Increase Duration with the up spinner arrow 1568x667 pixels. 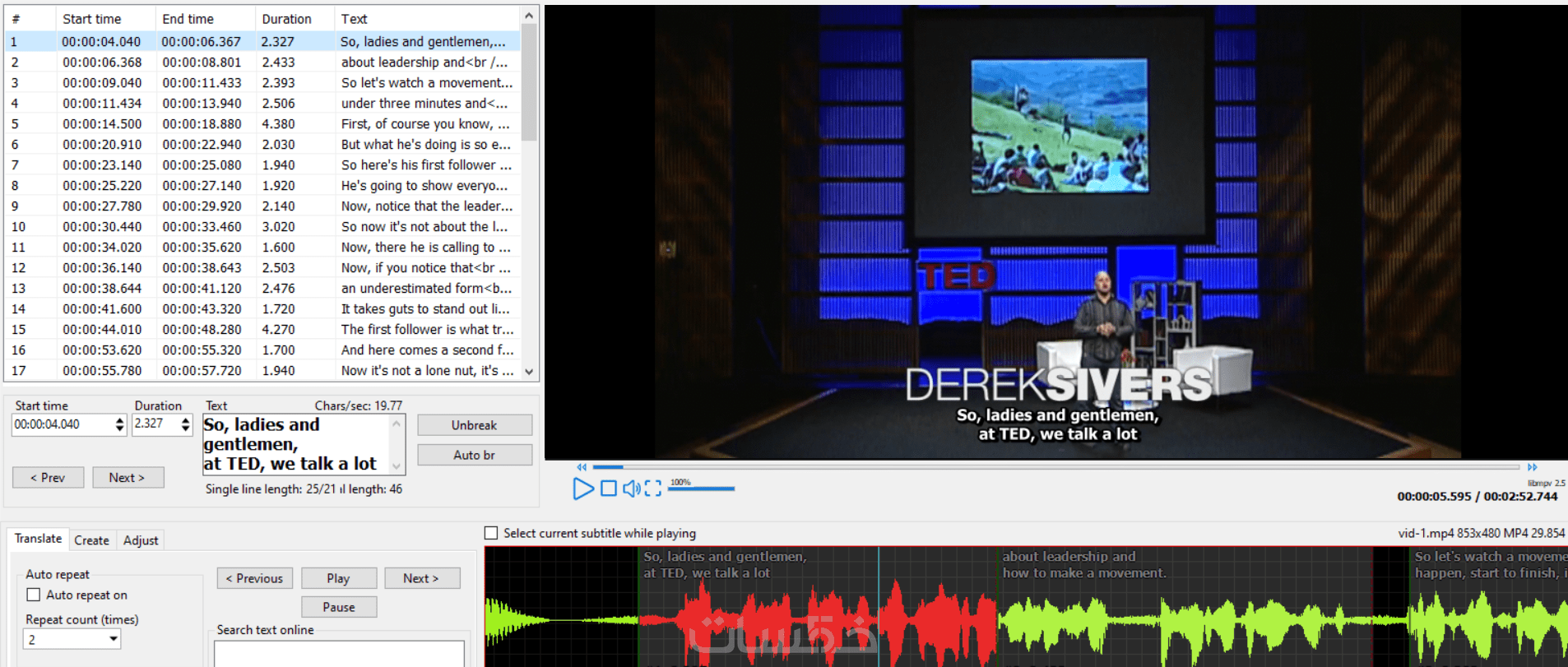[186, 419]
